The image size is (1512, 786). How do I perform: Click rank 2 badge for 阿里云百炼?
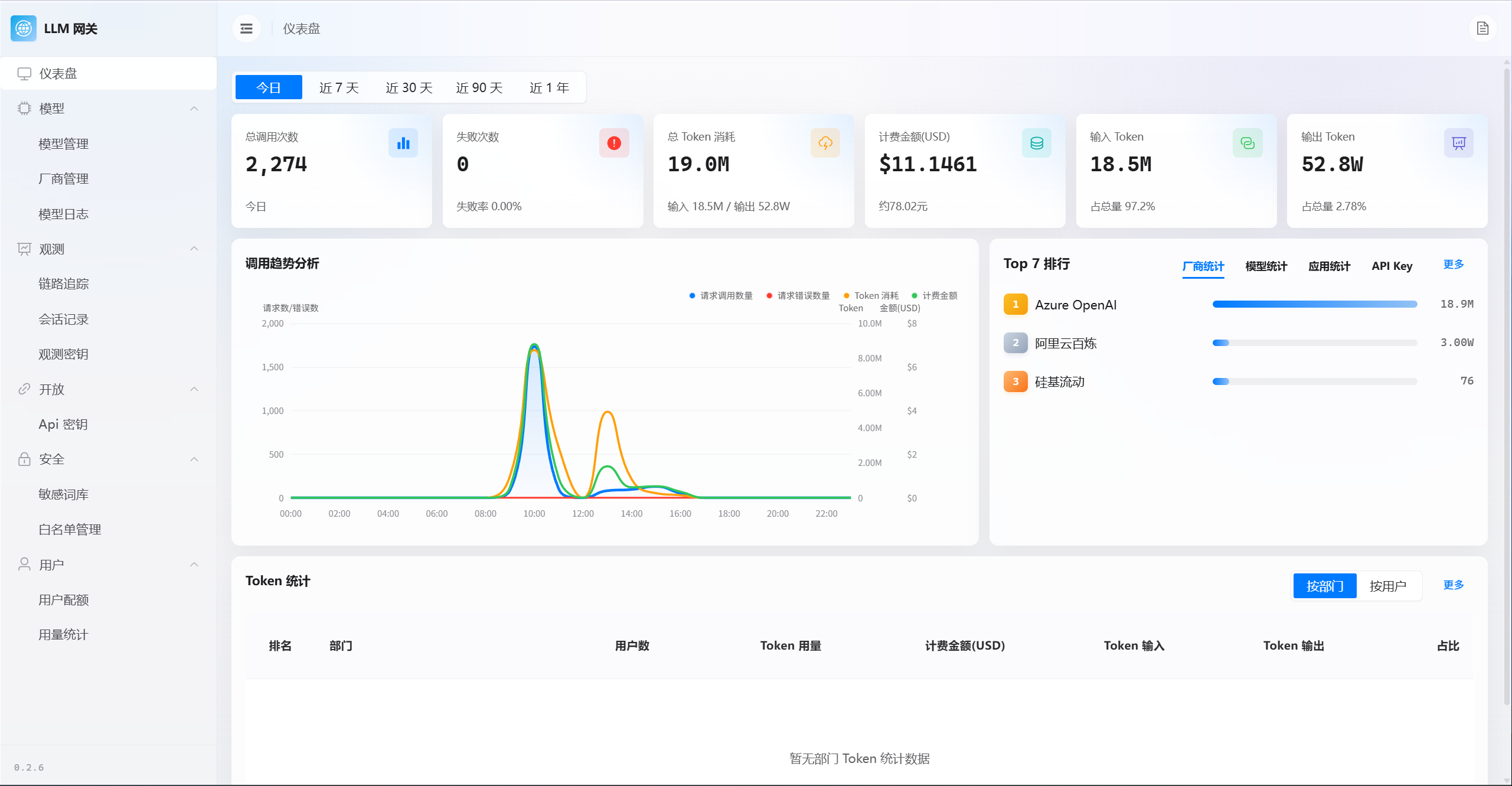(1015, 343)
